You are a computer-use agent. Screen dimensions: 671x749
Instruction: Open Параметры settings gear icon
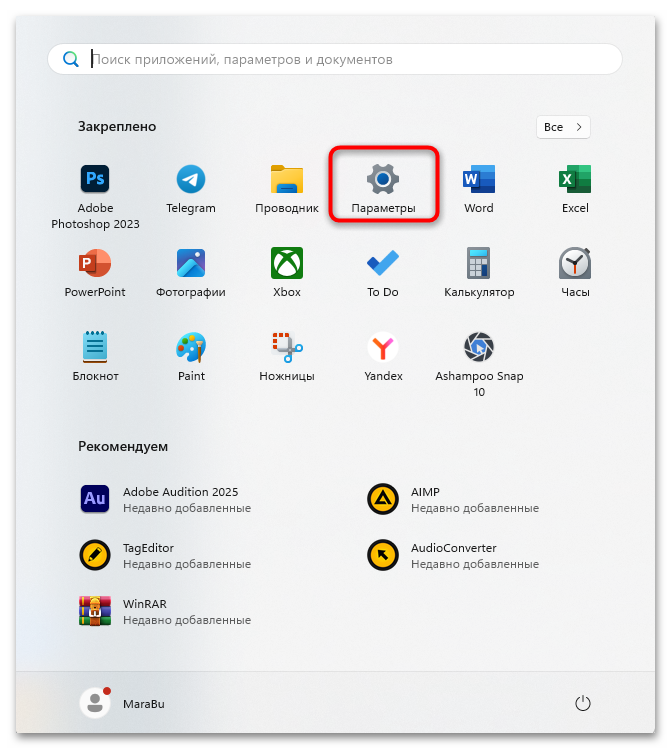[383, 179]
